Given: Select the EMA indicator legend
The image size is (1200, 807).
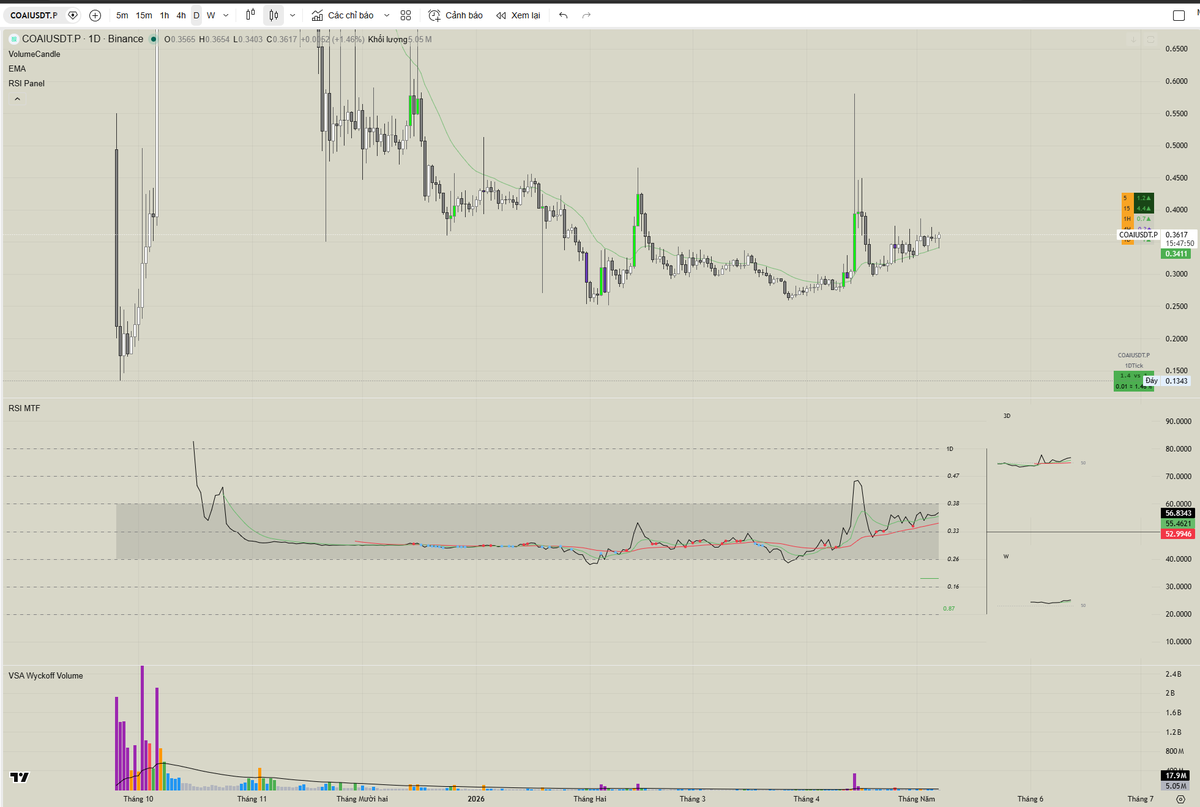Looking at the screenshot, I should click(x=17, y=68).
